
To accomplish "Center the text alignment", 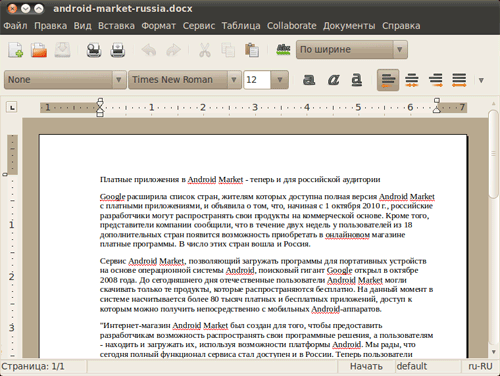I will point(412,80).
